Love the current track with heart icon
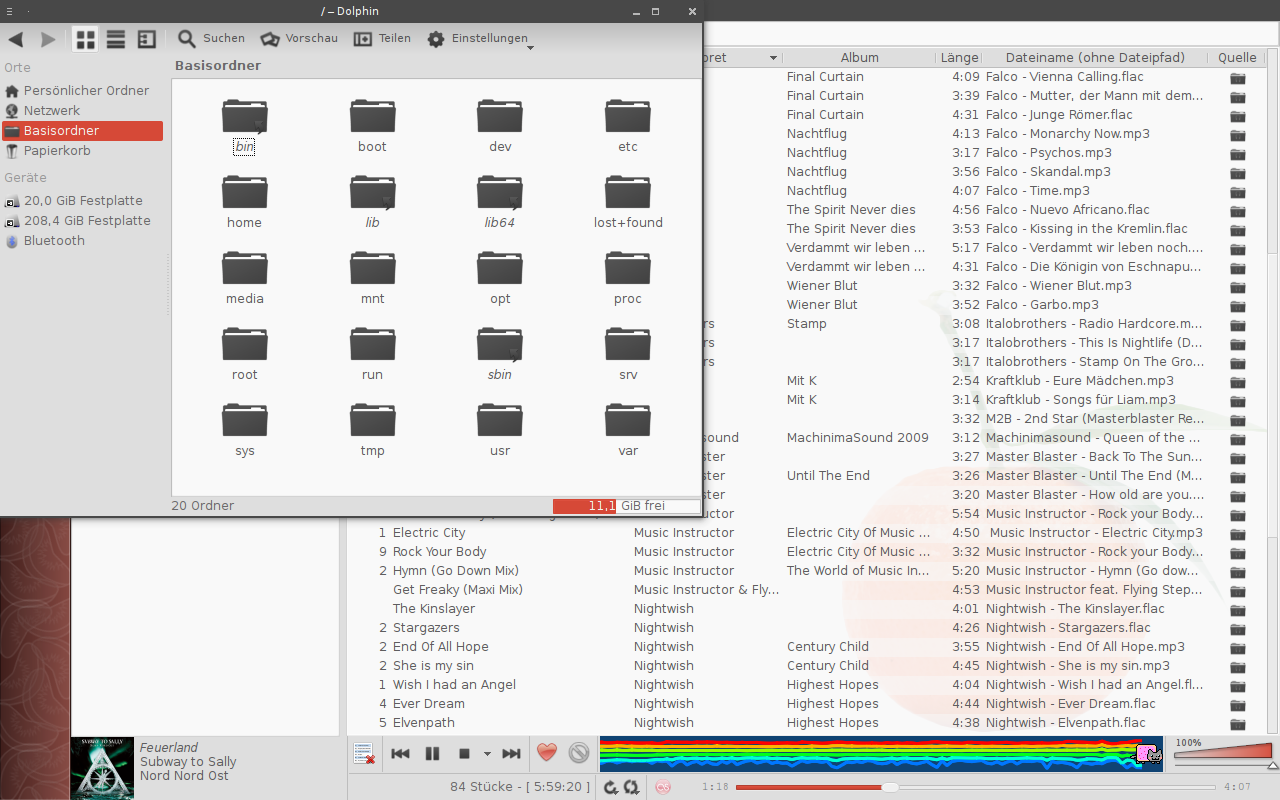The image size is (1280, 800). [546, 753]
